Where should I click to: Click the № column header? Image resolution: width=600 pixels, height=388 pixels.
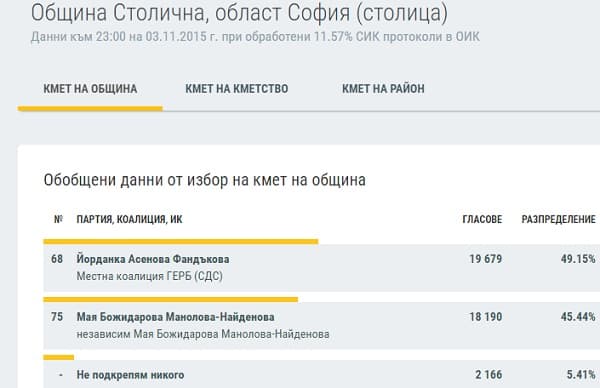coord(58,219)
